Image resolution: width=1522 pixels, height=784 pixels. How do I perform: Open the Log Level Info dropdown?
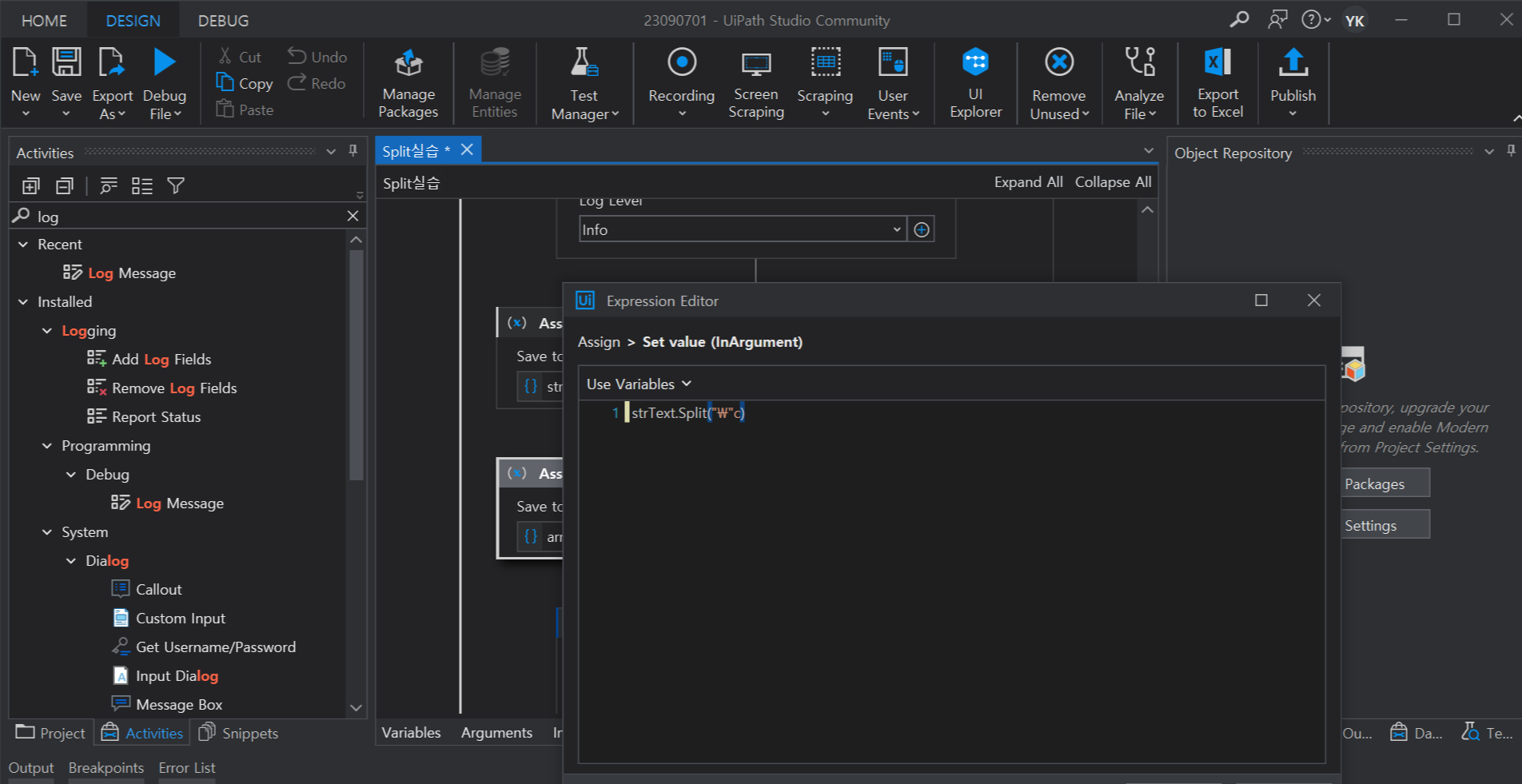[743, 230]
